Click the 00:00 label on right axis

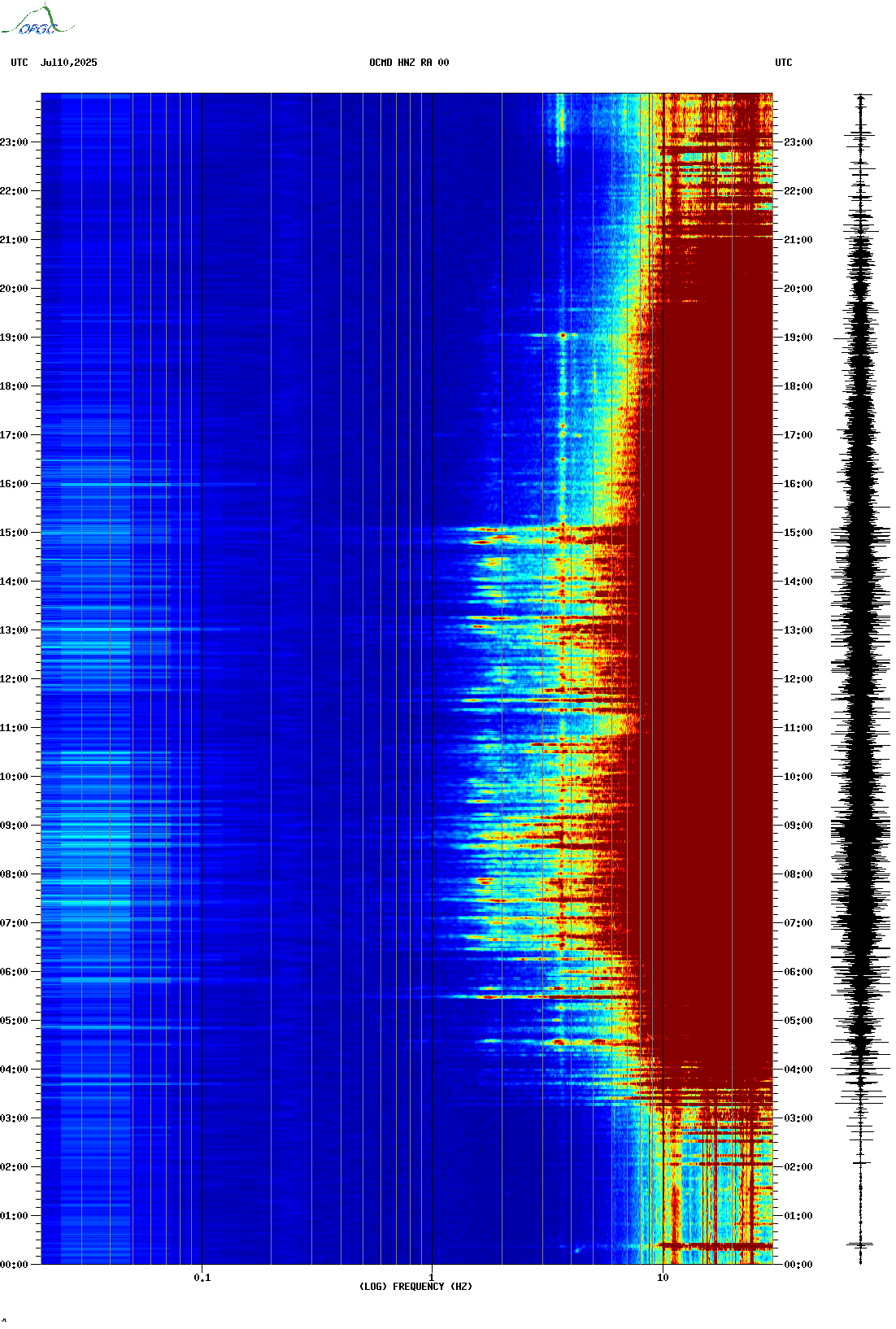798,1265
